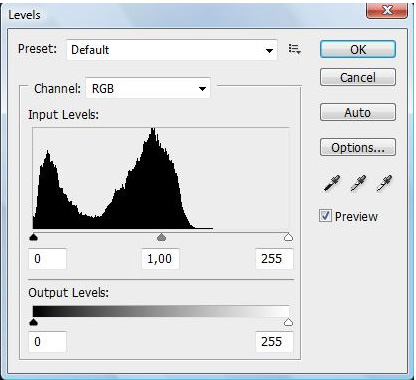416x380 pixels.
Task: Open the Channel dropdown showing RGB
Action: [148, 88]
